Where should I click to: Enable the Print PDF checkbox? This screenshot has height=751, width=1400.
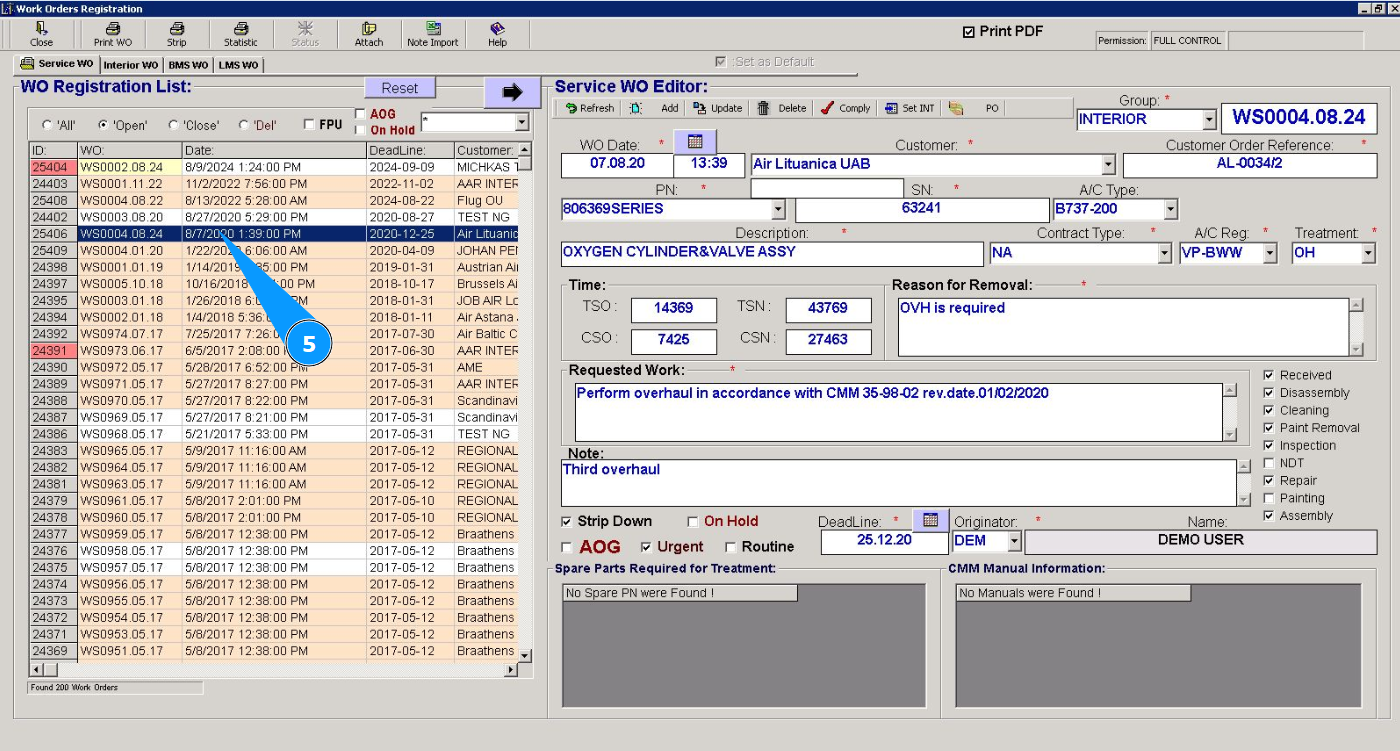point(968,32)
